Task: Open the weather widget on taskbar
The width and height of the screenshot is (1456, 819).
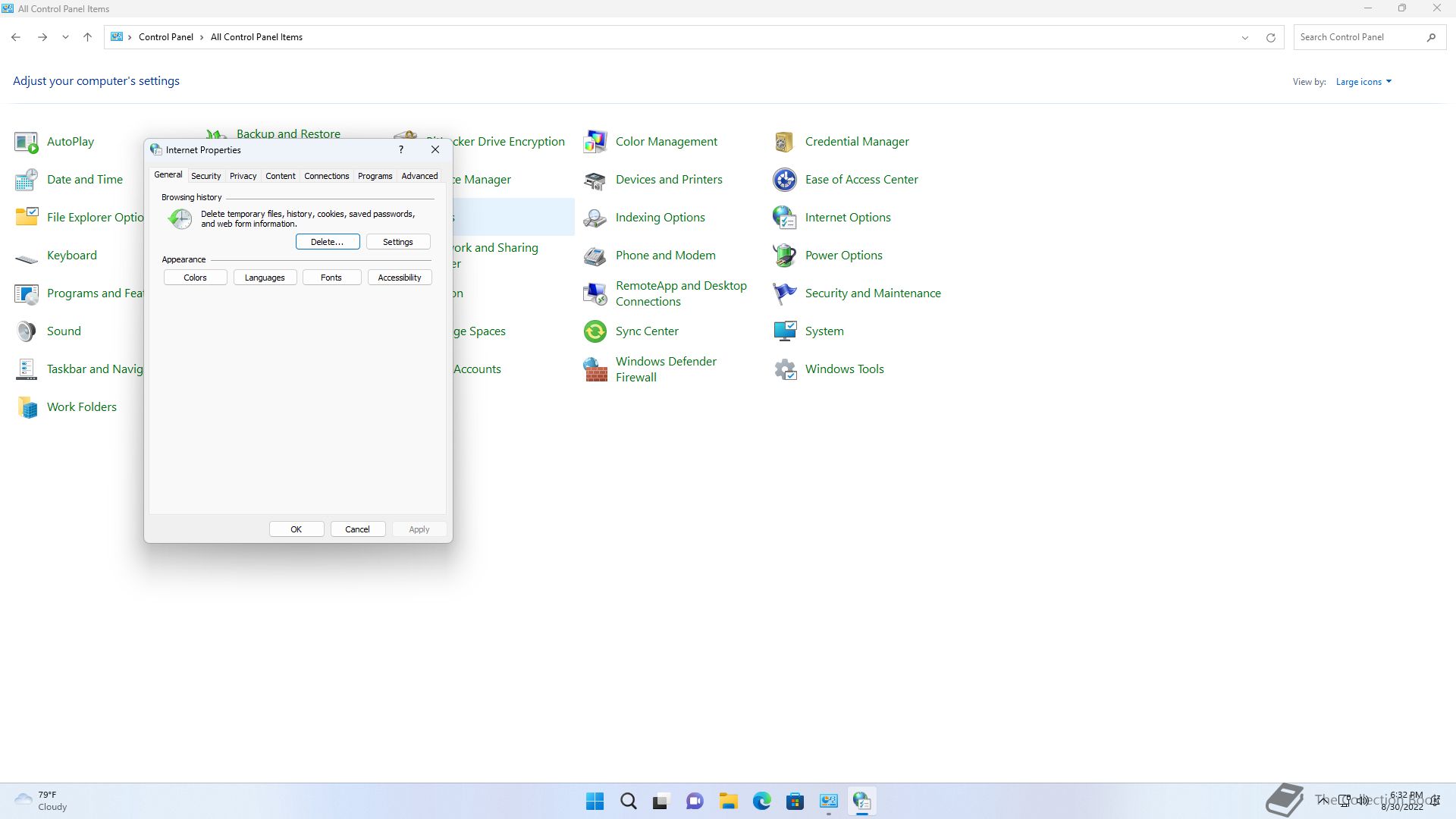Action: point(42,801)
